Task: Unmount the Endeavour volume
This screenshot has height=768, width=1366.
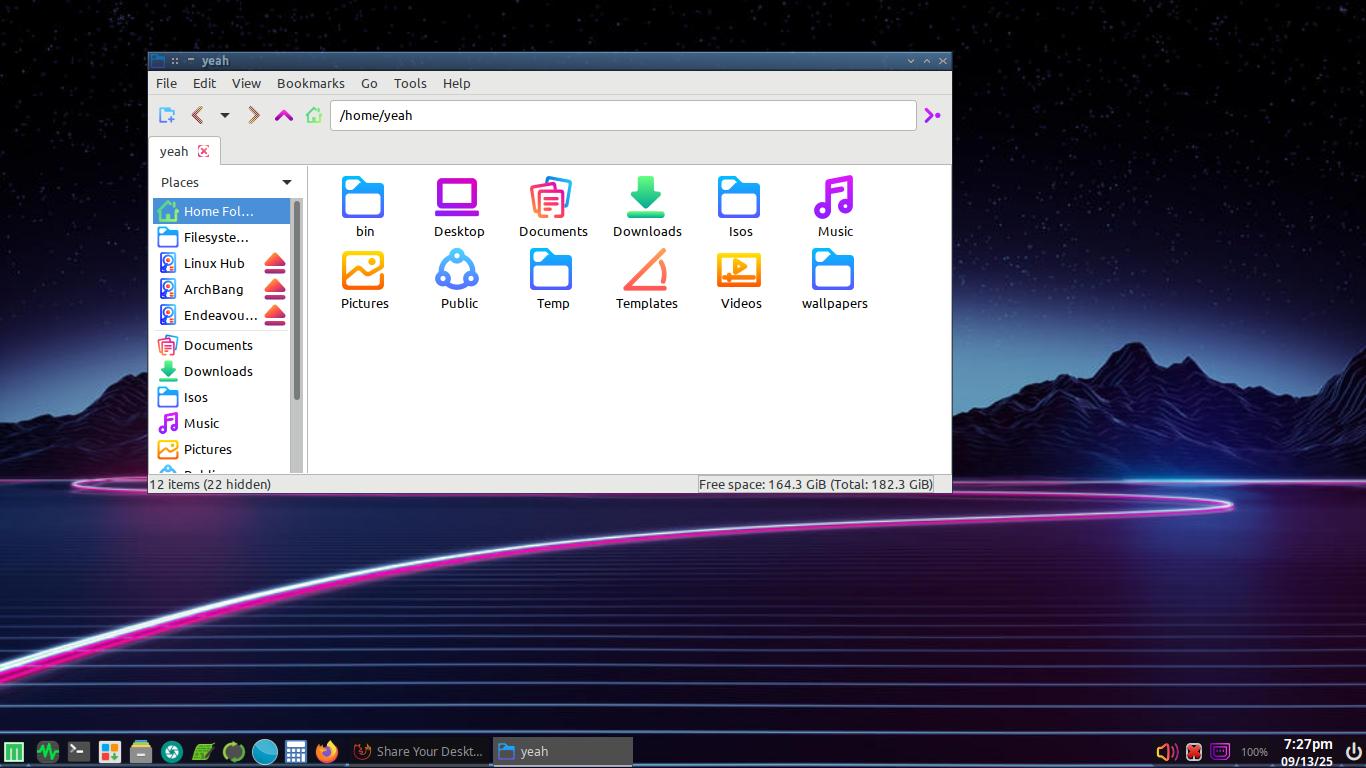Action: click(275, 315)
